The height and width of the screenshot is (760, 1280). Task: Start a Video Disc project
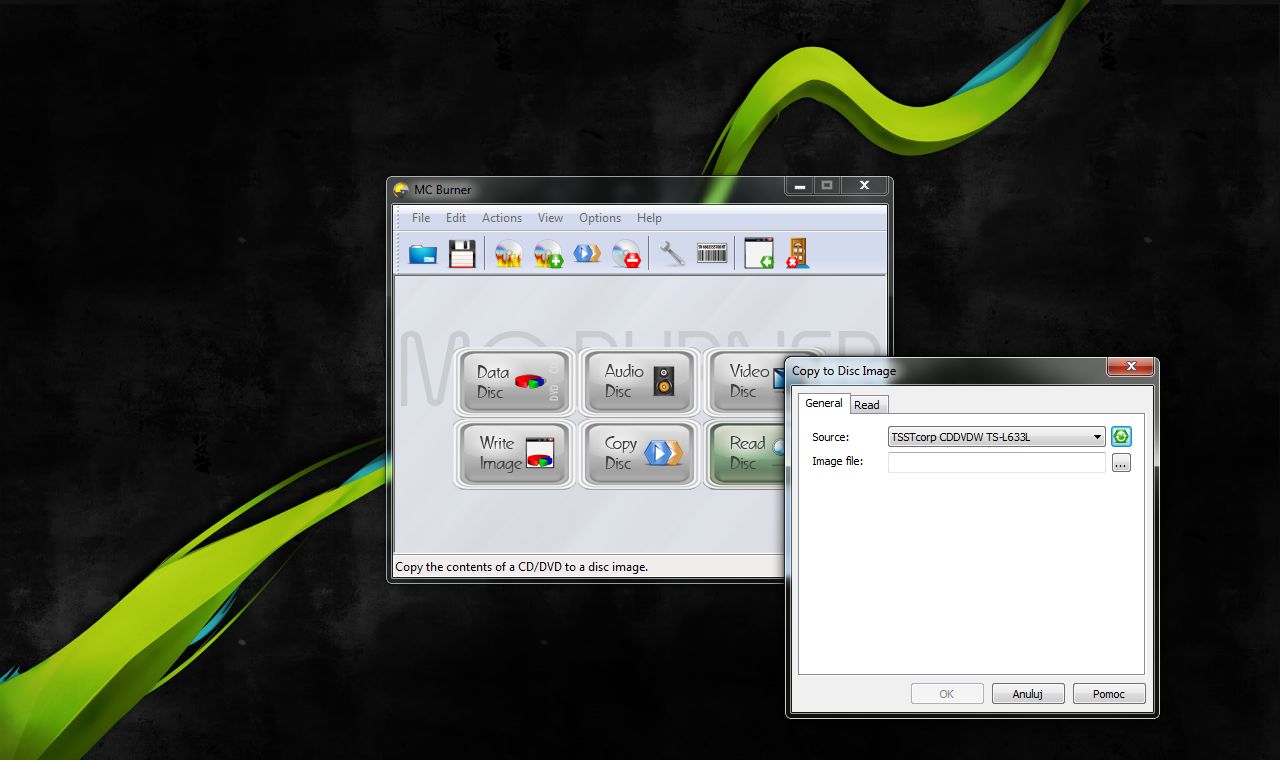tap(746, 382)
